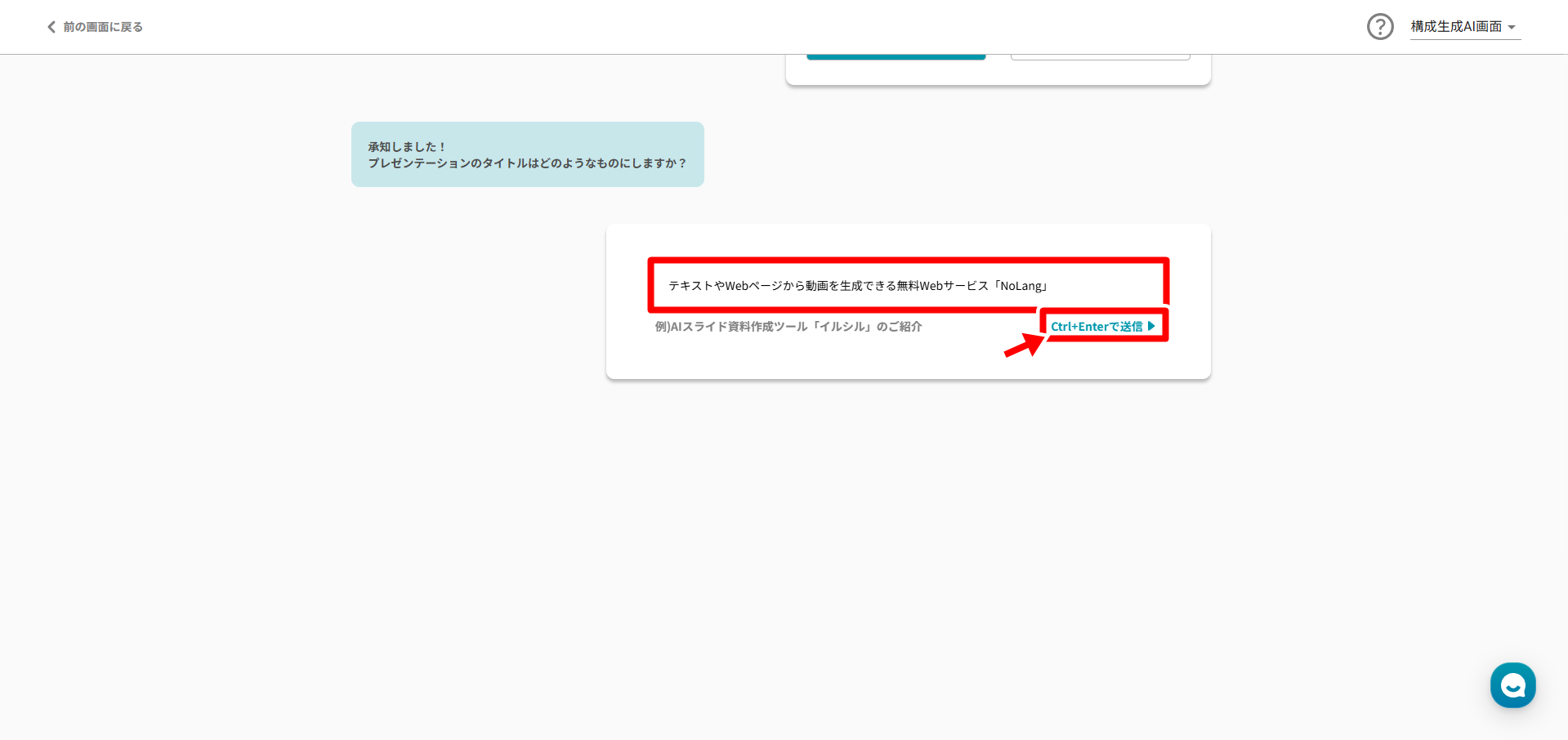The height and width of the screenshot is (740, 1568).
Task: Open the help question mark icon
Action: click(1380, 27)
